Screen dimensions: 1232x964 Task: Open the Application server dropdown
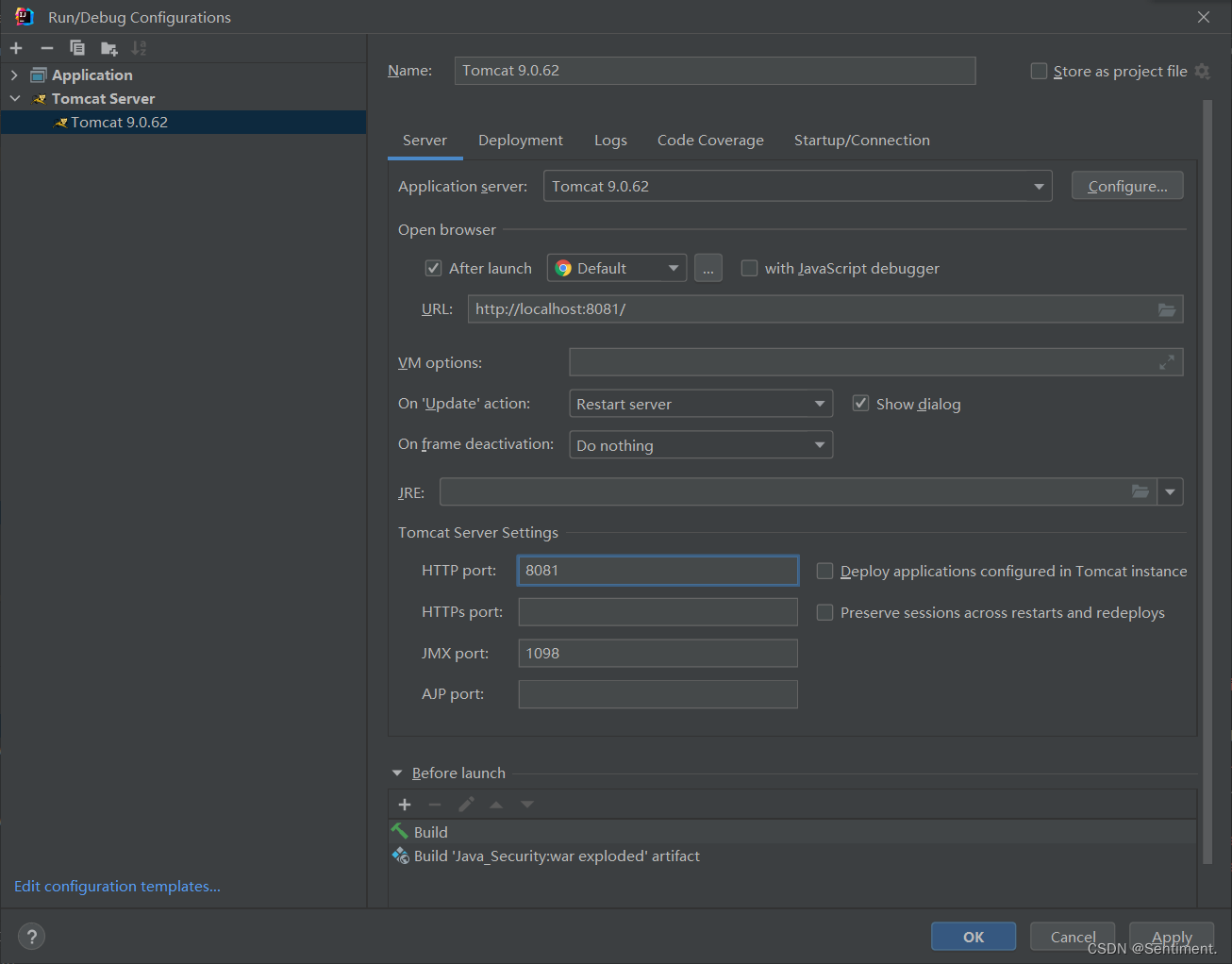coord(1038,187)
